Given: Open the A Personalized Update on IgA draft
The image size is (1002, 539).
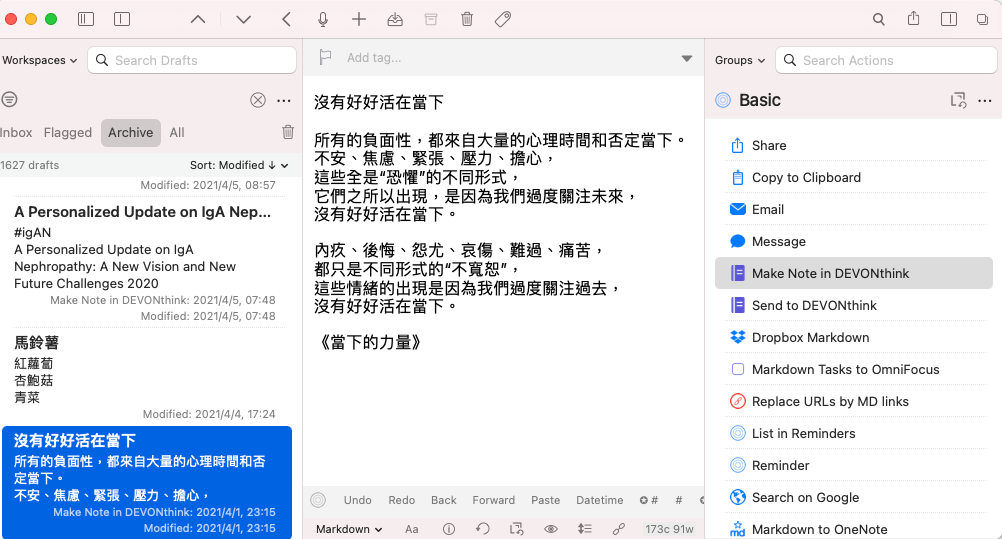Looking at the screenshot, I should click(x=146, y=261).
